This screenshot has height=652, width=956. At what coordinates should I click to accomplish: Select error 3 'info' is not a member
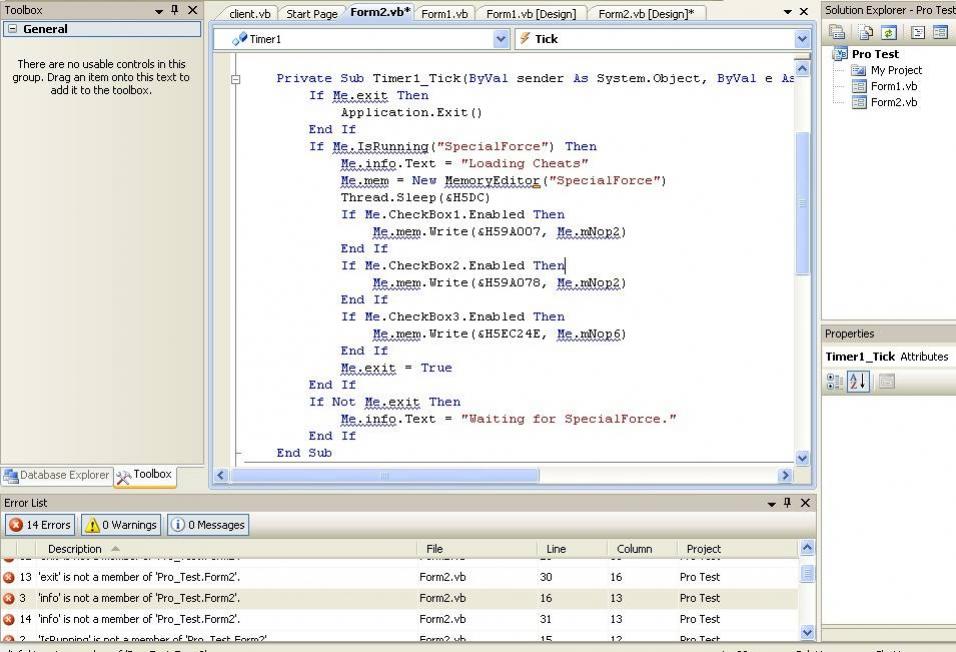pos(399,598)
